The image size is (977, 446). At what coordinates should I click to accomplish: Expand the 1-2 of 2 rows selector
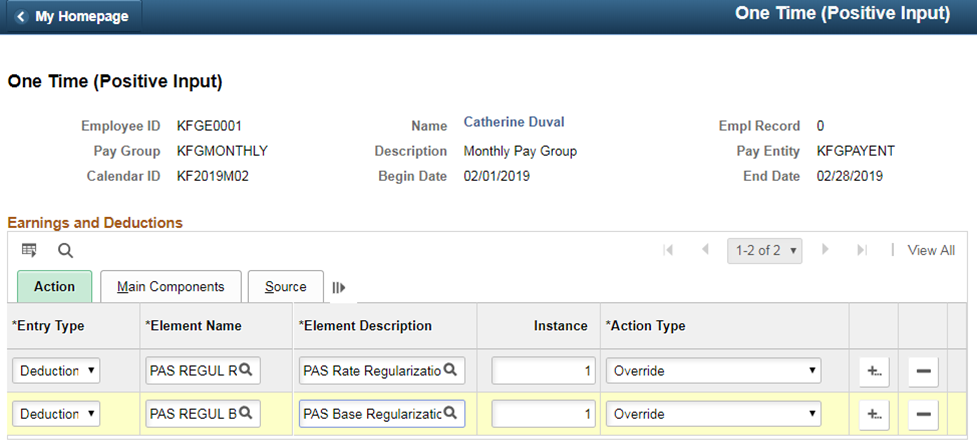765,250
